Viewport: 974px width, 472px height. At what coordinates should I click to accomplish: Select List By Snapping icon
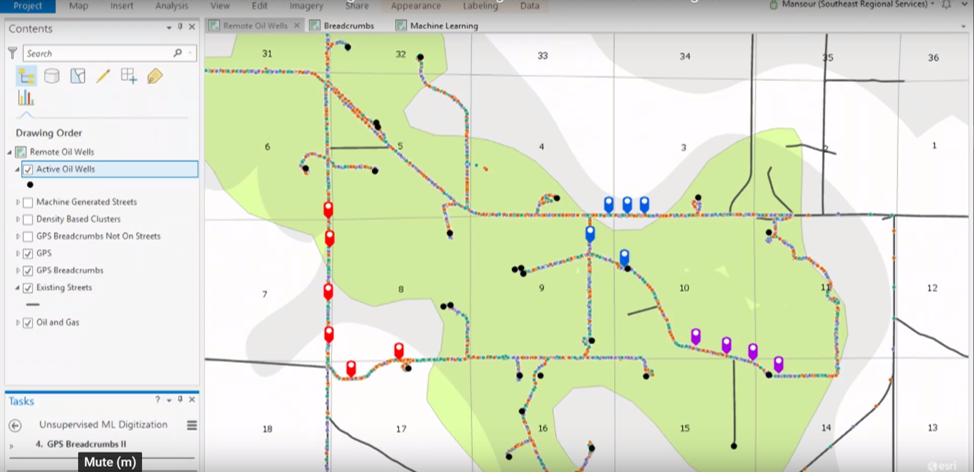click(x=129, y=76)
